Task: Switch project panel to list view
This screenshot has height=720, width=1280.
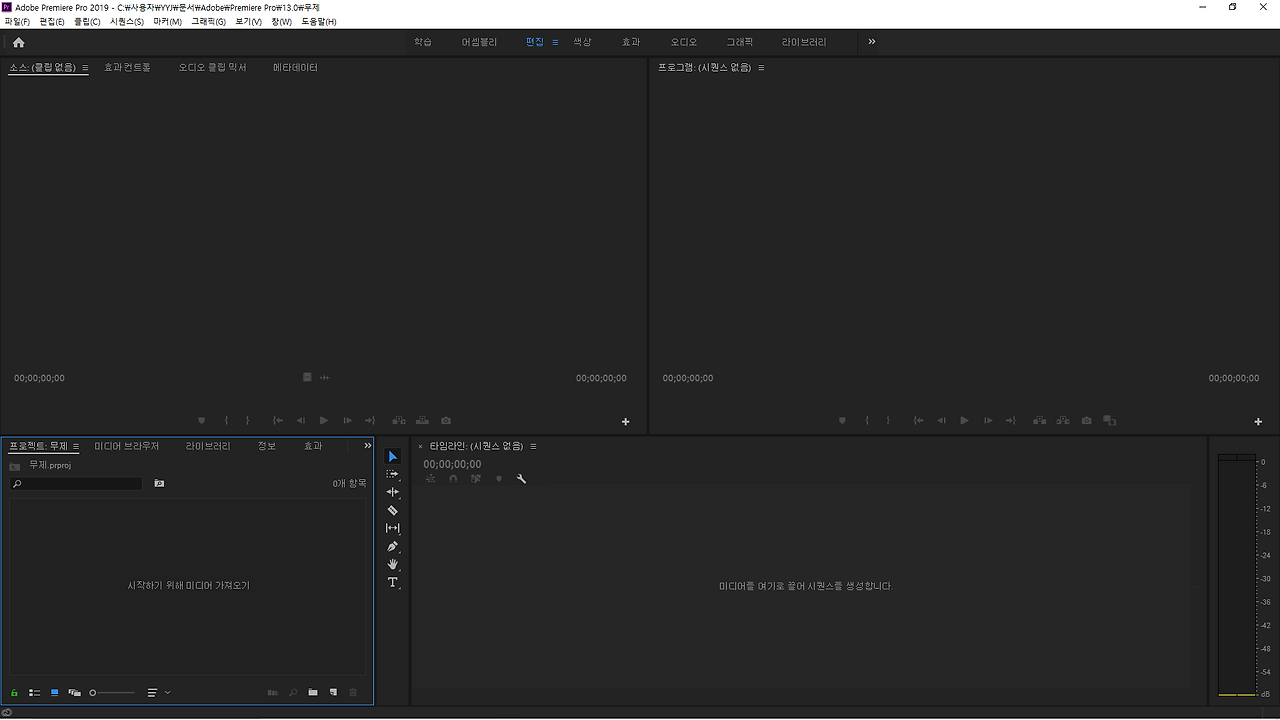Action: (34, 692)
